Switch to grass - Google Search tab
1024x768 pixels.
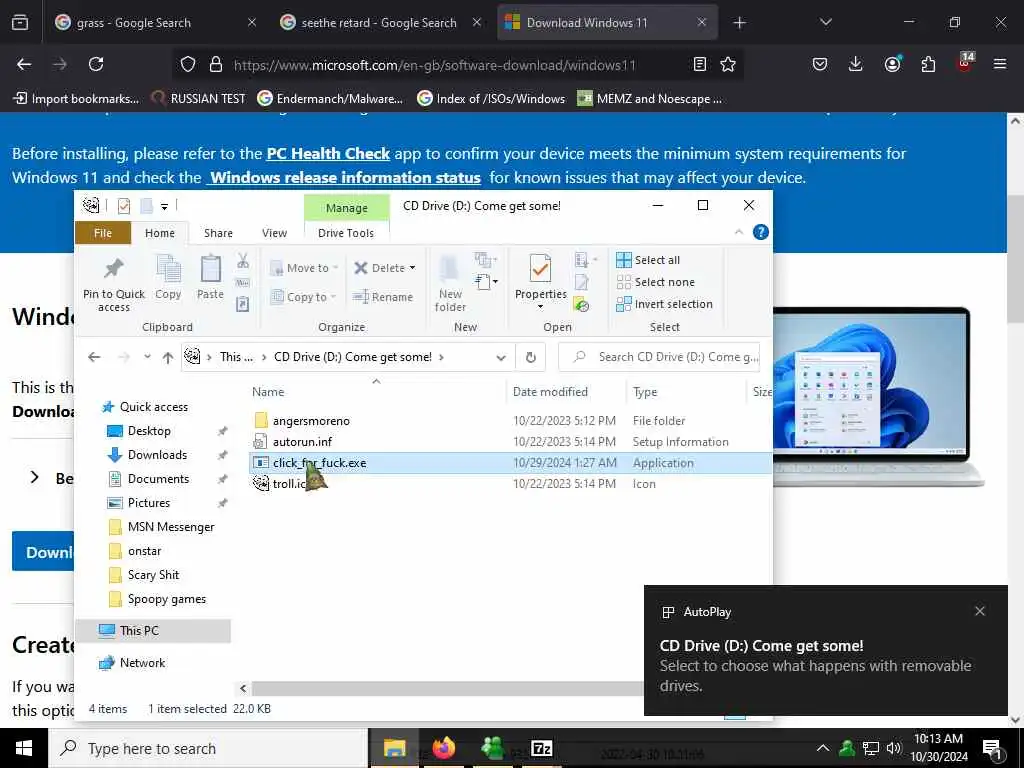155,23
